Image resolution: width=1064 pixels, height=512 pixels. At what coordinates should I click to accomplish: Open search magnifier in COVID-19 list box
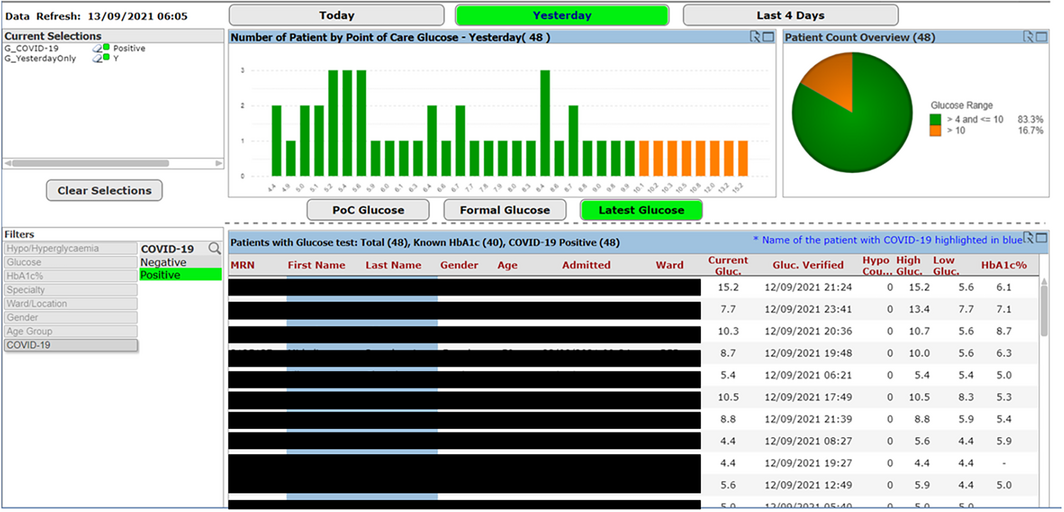point(214,248)
